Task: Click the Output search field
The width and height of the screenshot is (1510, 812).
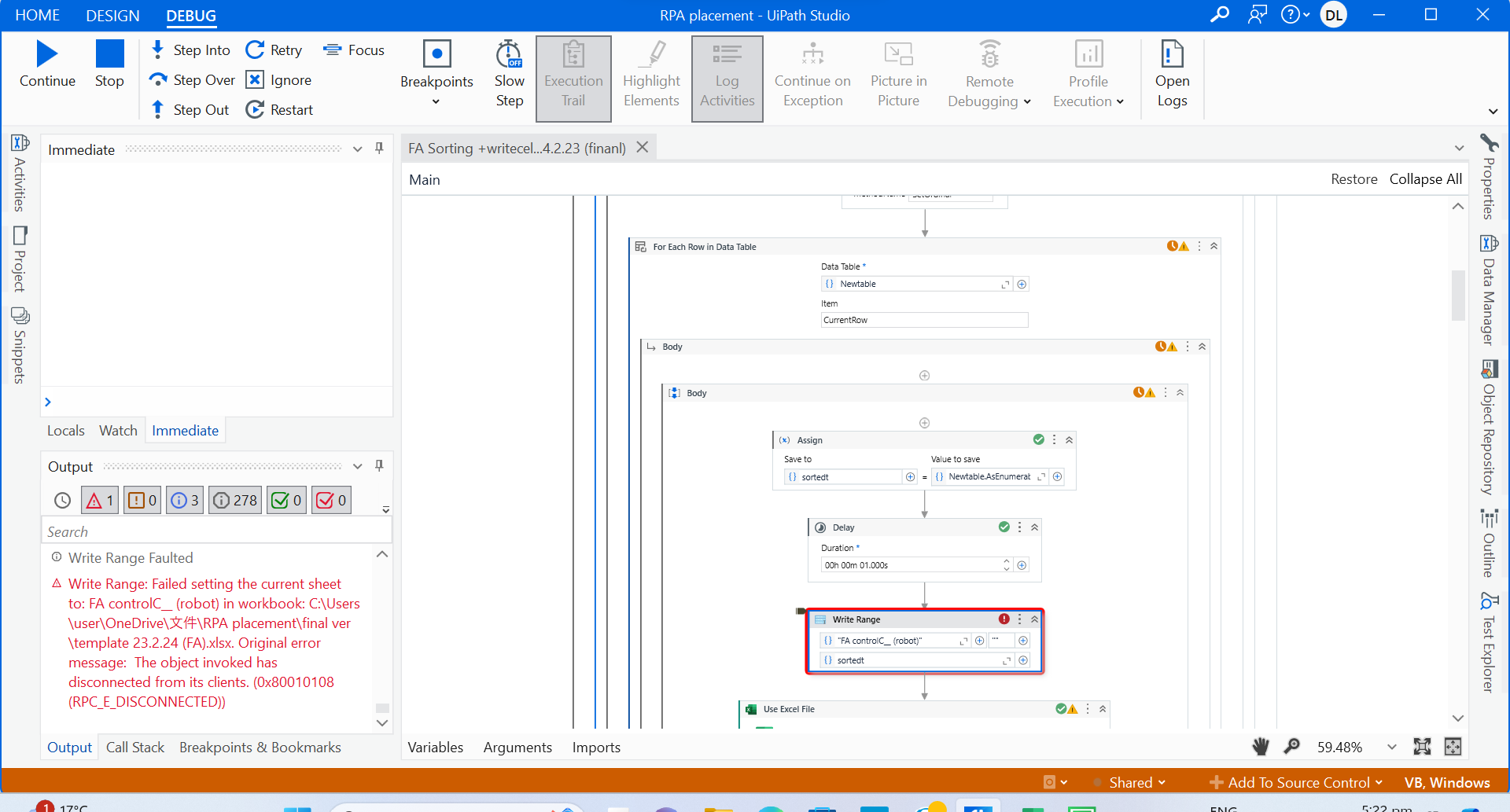Action: click(212, 531)
